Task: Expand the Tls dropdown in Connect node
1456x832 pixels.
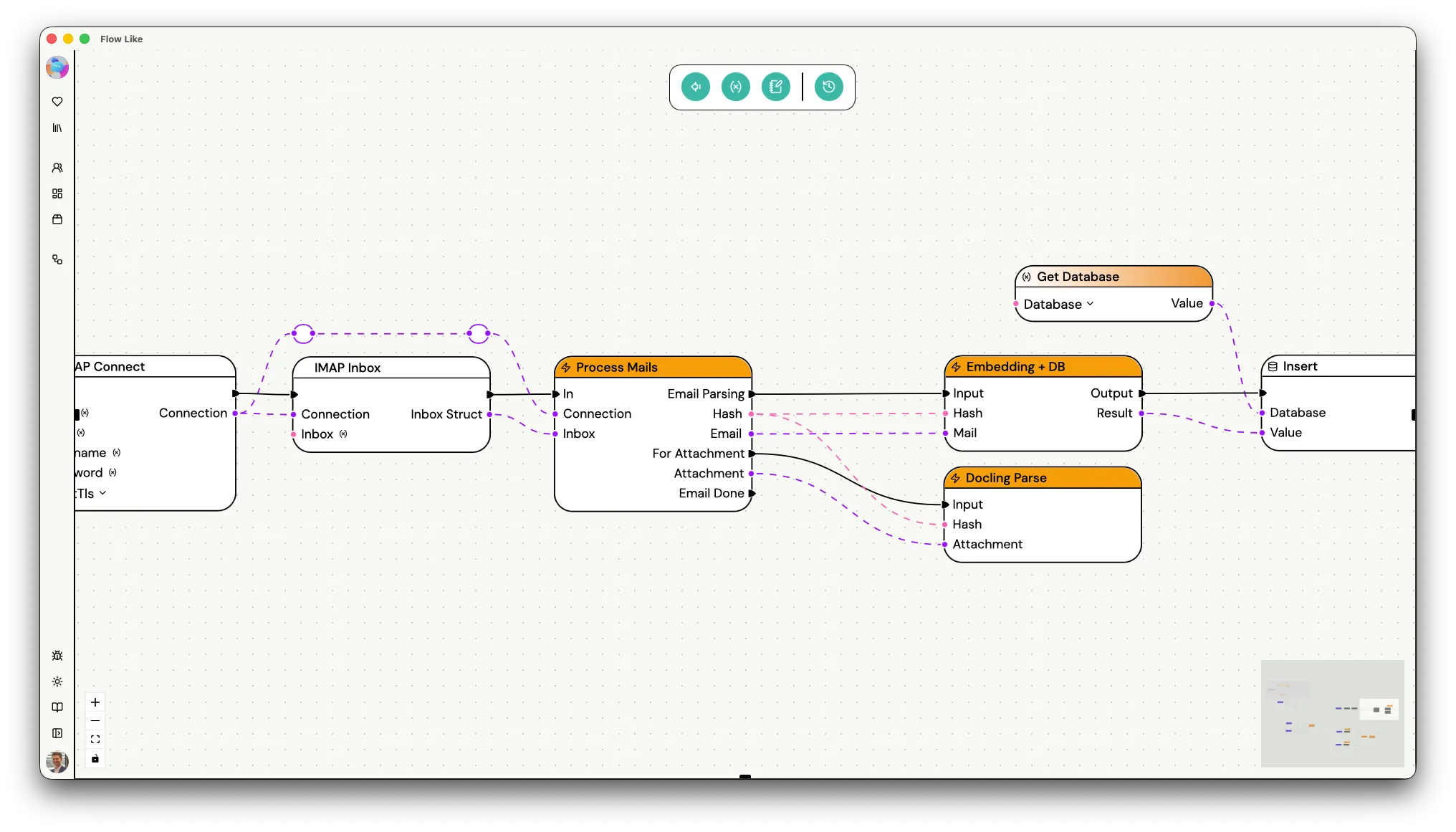Action: (x=102, y=493)
